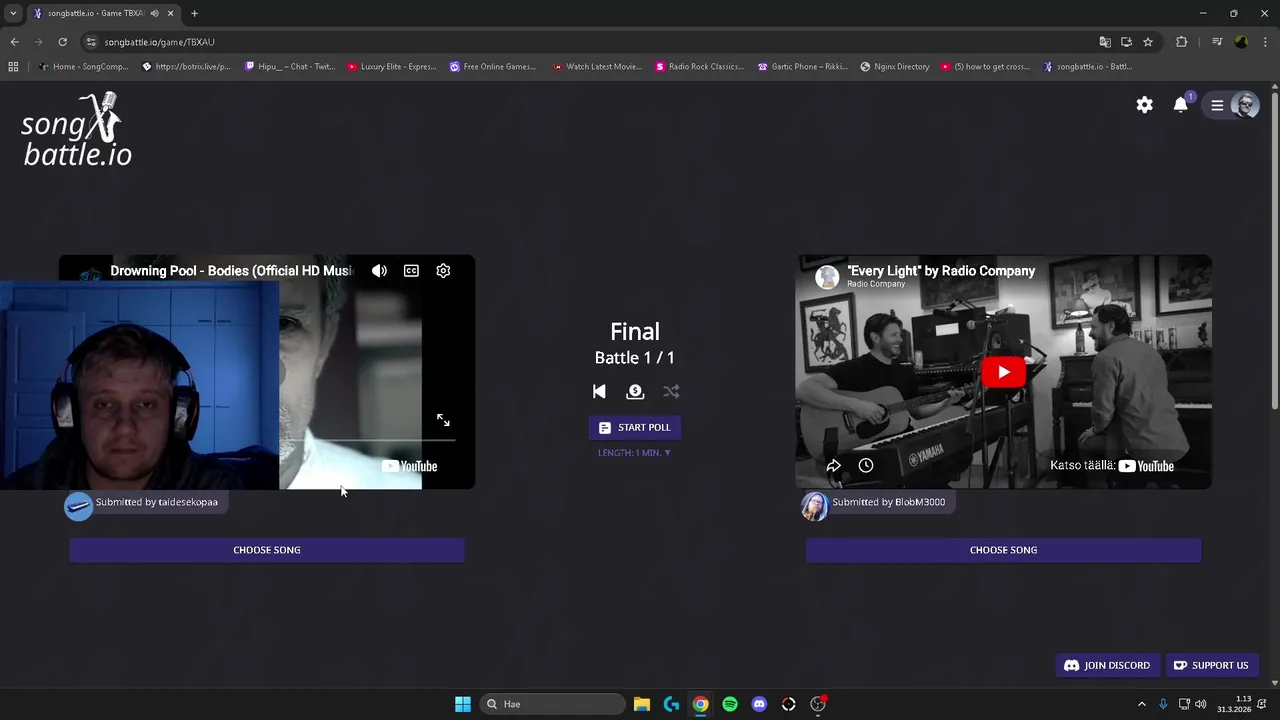
Task: Mute the tab via its speaker icon
Action: pos(154,13)
